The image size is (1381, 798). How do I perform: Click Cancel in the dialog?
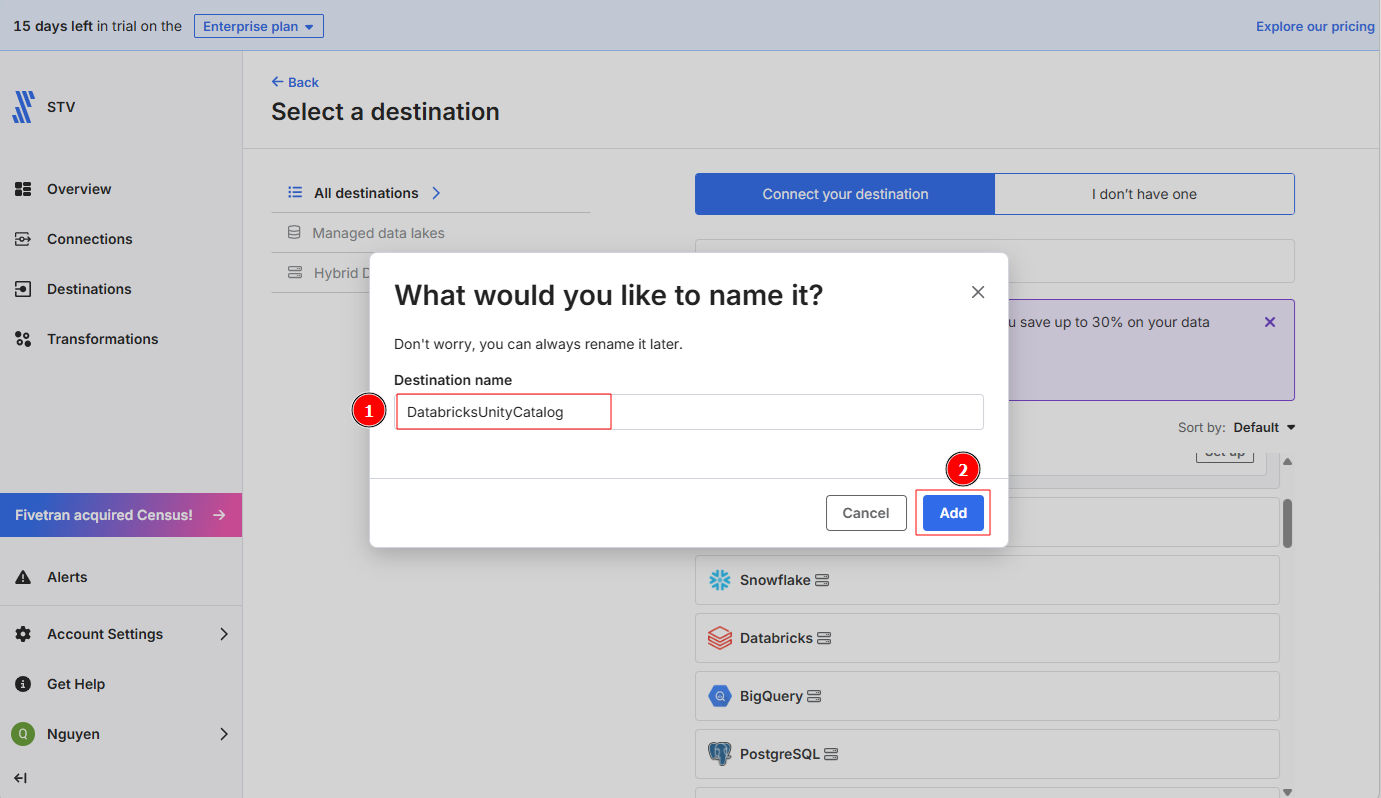tap(865, 513)
